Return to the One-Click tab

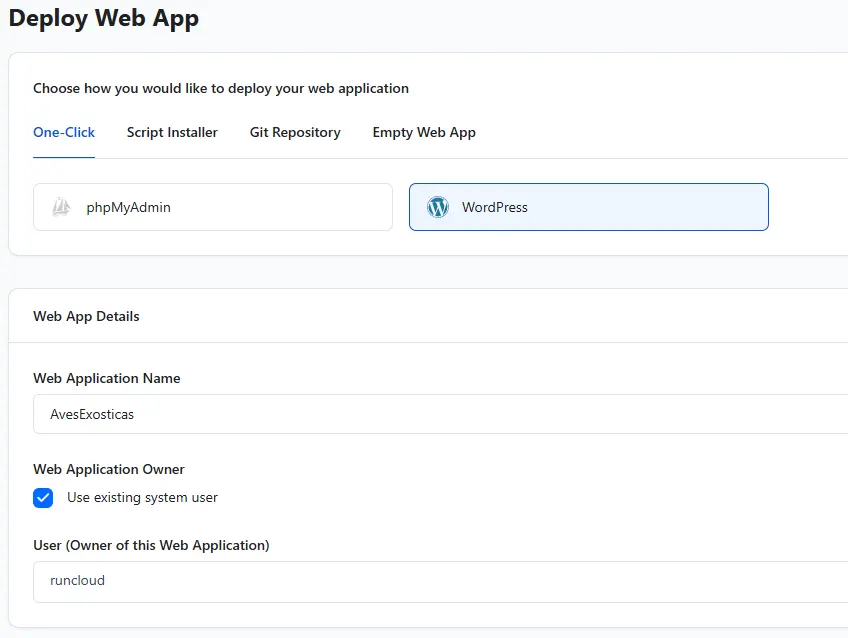63,132
